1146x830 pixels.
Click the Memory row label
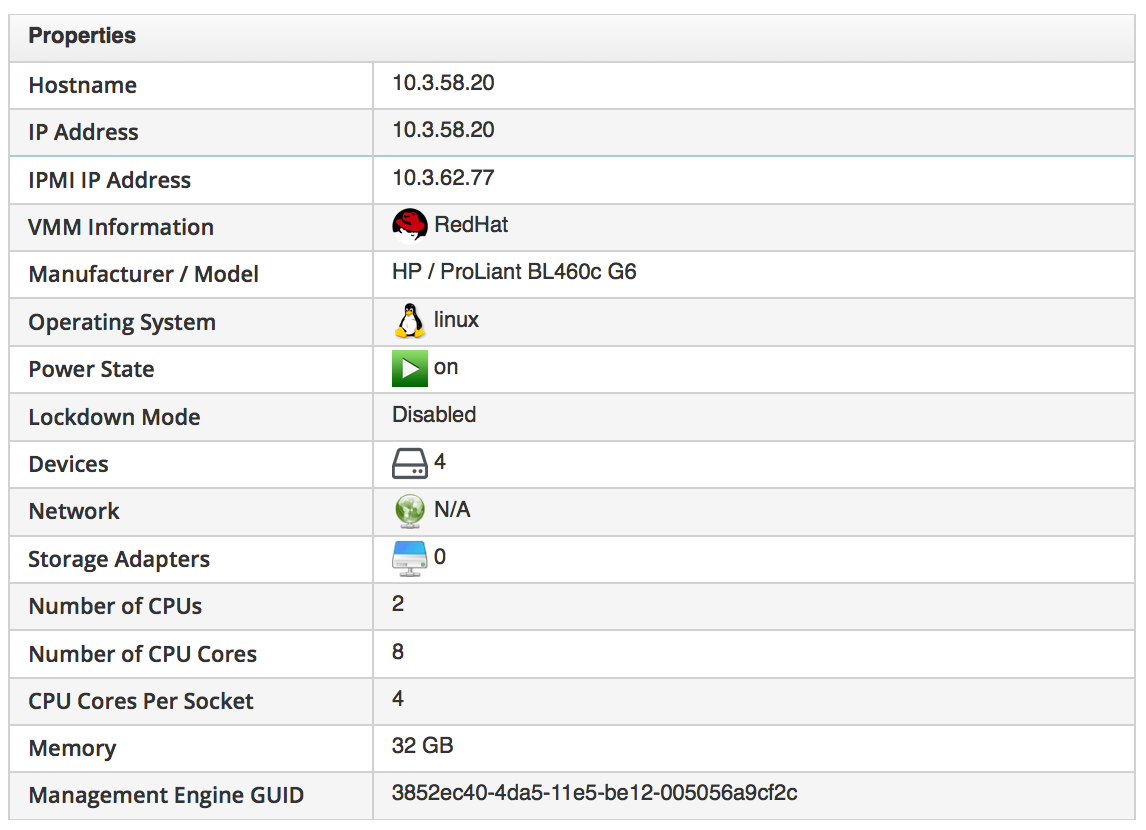[72, 749]
